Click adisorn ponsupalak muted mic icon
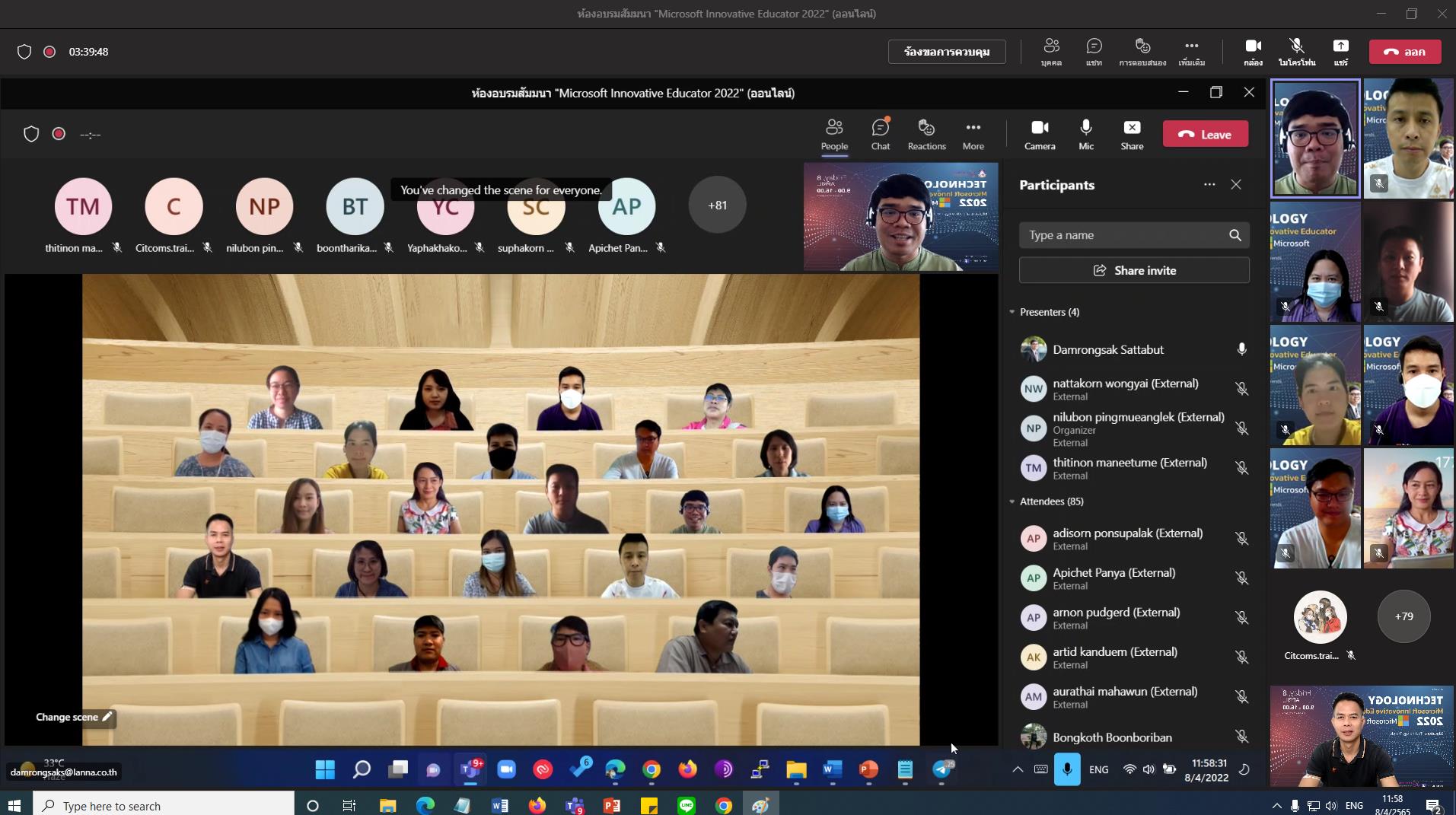Image resolution: width=1456 pixels, height=815 pixels. [1241, 539]
